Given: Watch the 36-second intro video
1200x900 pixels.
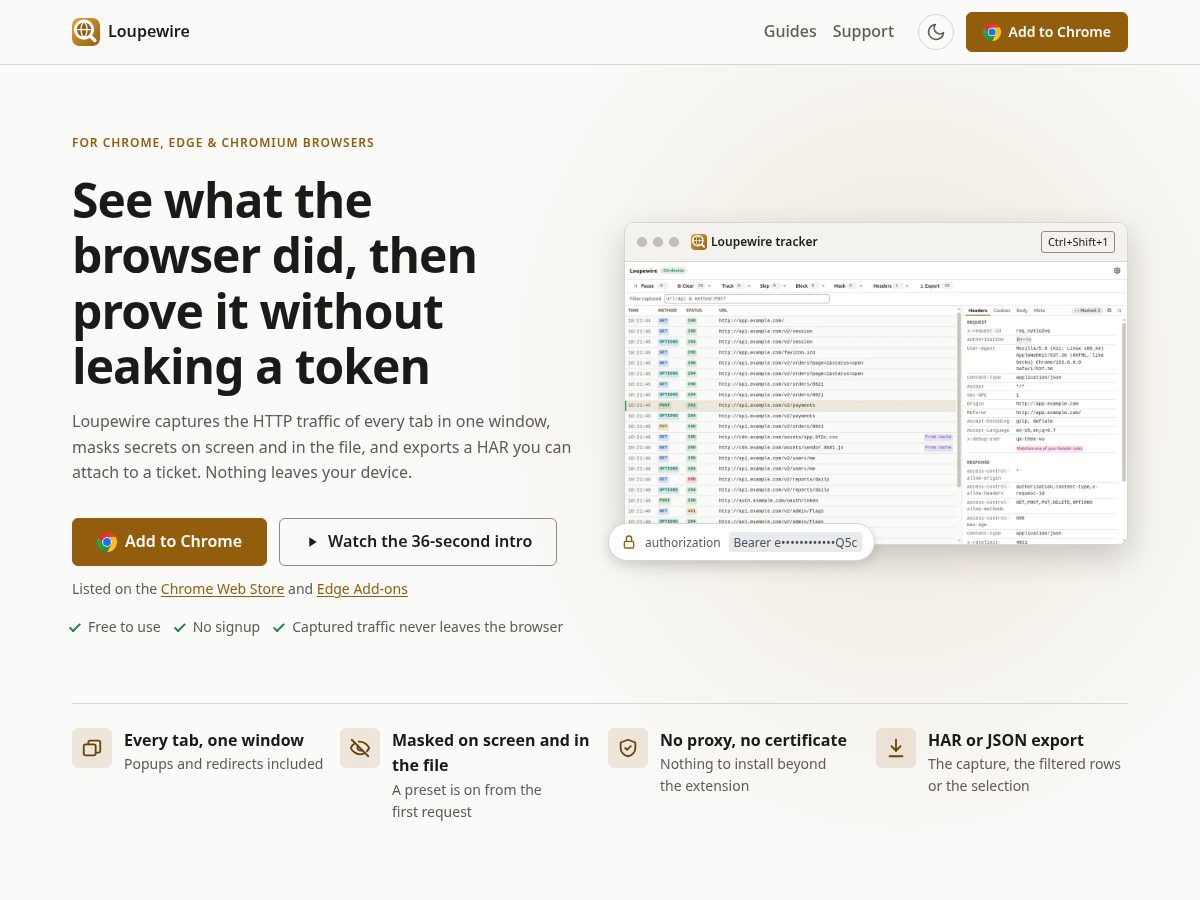Looking at the screenshot, I should pyautogui.click(x=418, y=542).
